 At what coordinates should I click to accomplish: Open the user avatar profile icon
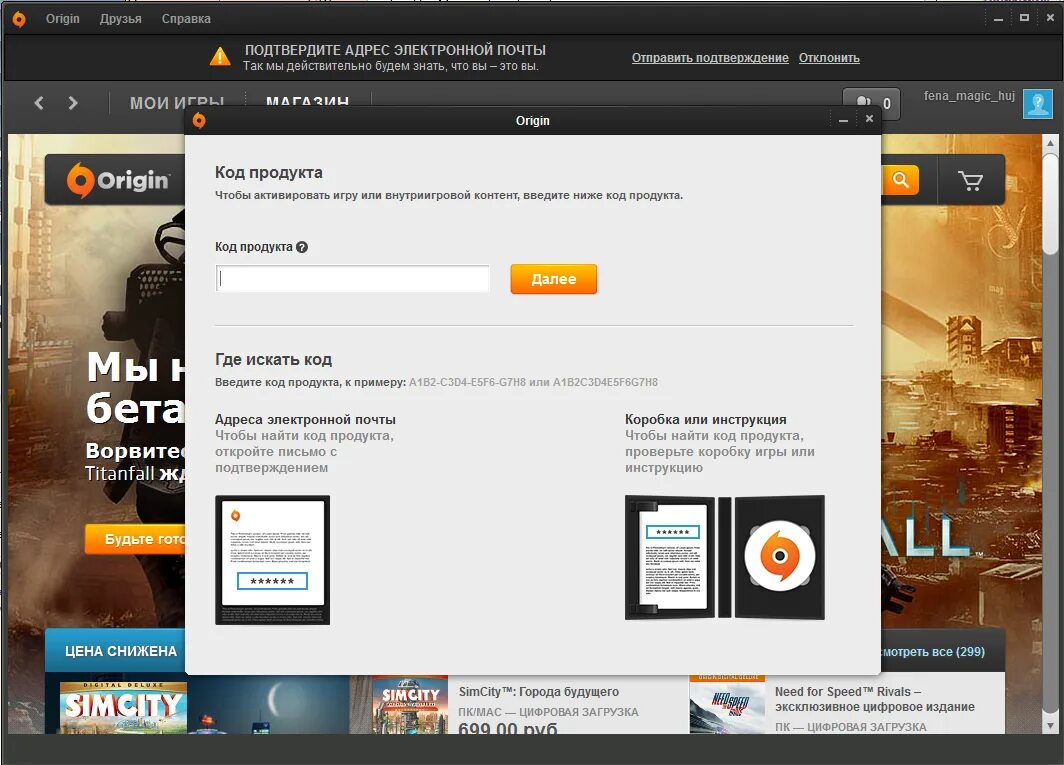1038,104
